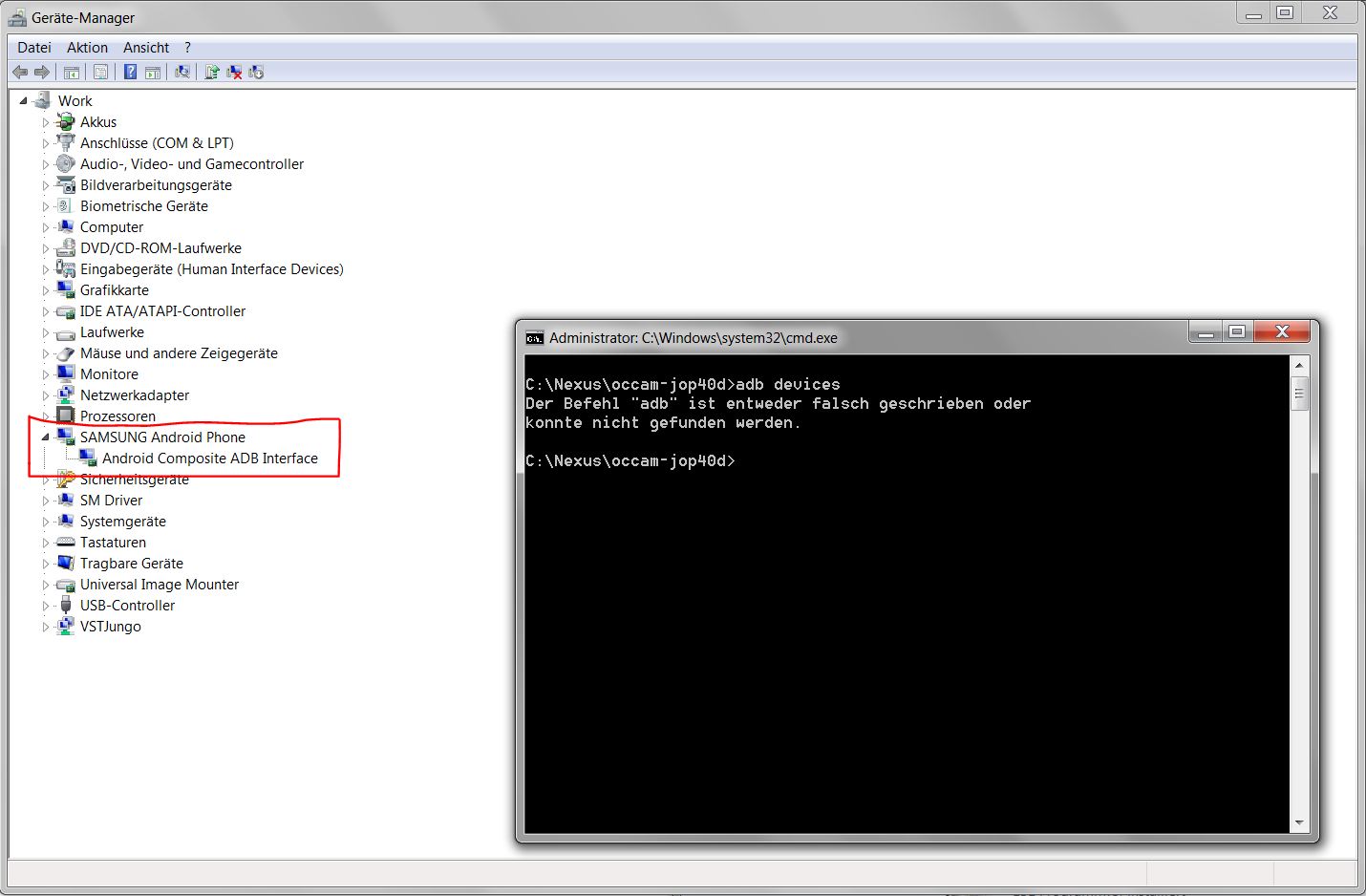Click the Disable device down-arrow icon
This screenshot has height=896, width=1366.
(256, 72)
